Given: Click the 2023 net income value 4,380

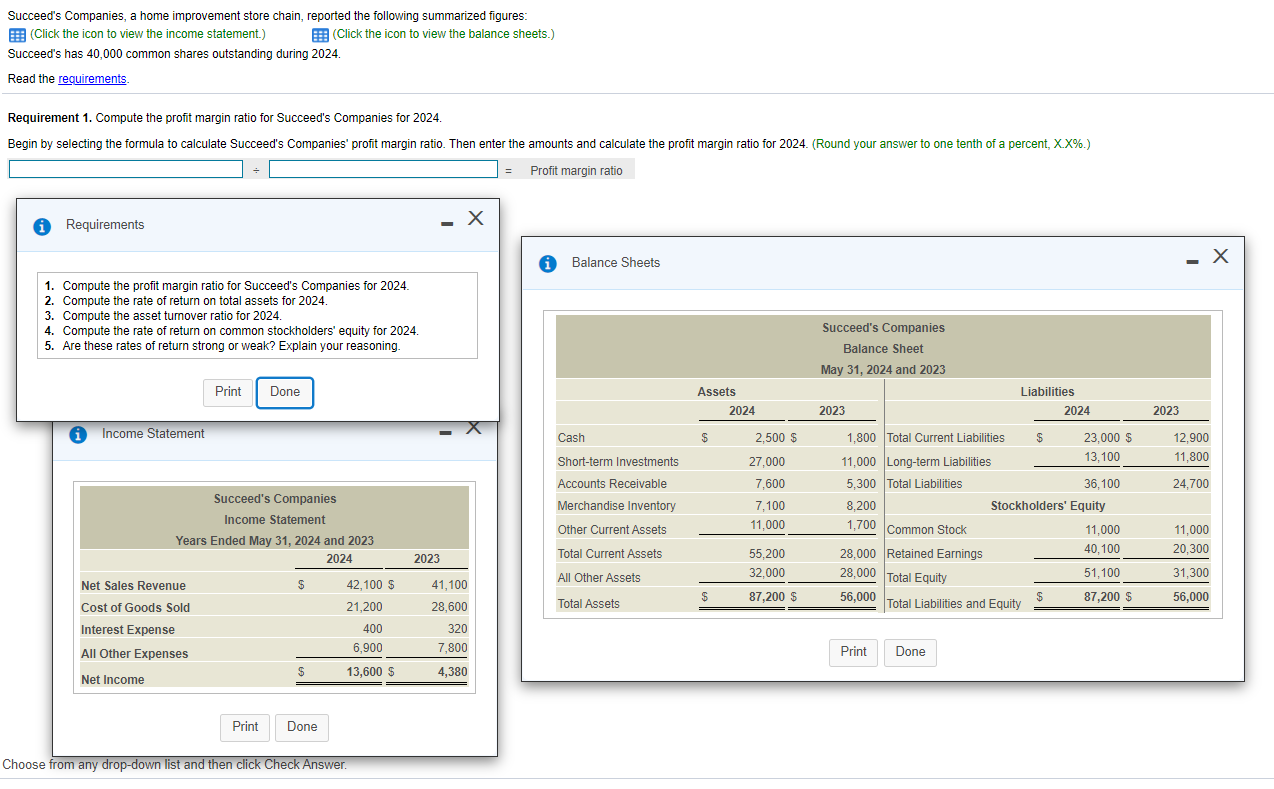Looking at the screenshot, I should pos(452,672).
